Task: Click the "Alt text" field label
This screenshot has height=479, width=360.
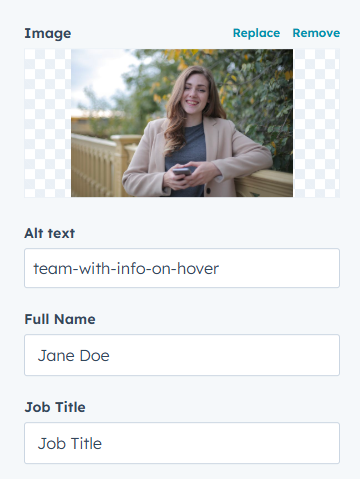Action: pyautogui.click(x=50, y=233)
